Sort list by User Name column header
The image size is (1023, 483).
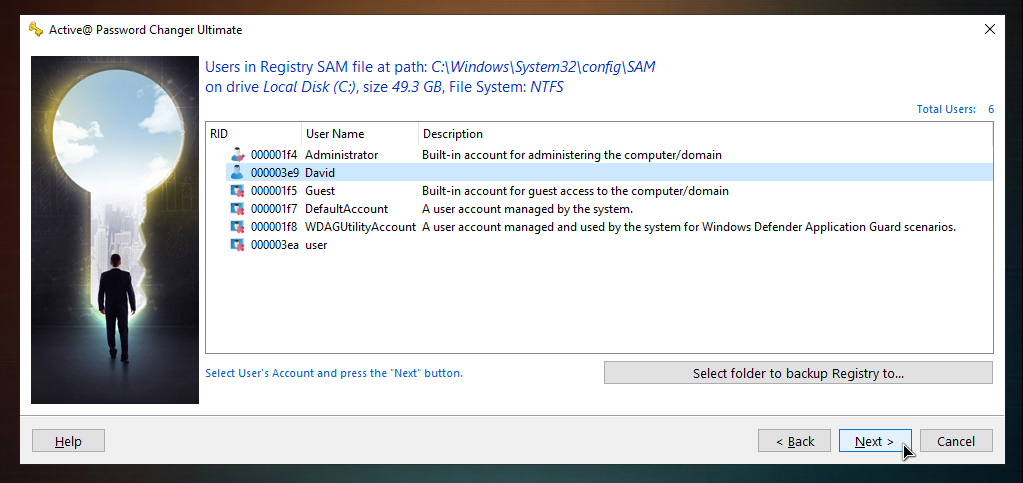click(x=360, y=134)
